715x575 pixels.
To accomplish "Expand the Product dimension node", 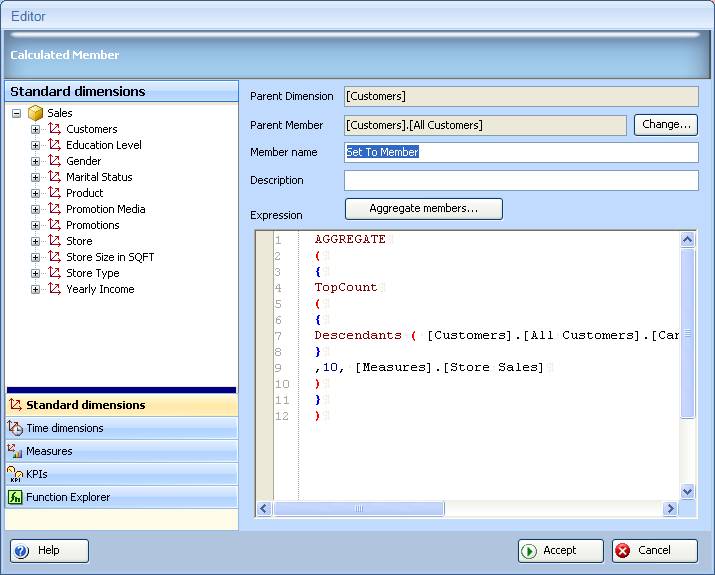I will pos(35,193).
